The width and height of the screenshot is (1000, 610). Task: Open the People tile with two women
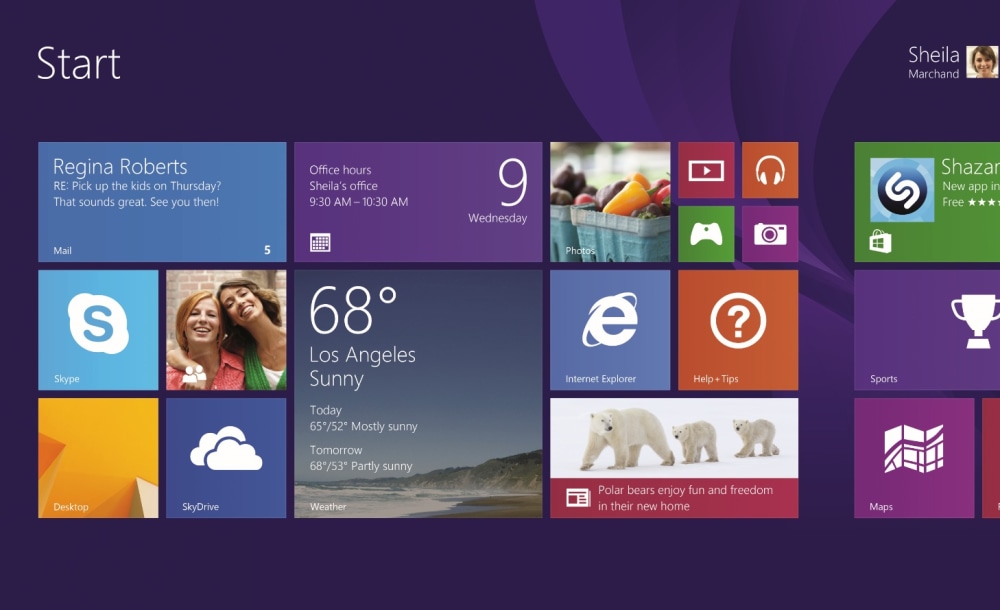226,330
